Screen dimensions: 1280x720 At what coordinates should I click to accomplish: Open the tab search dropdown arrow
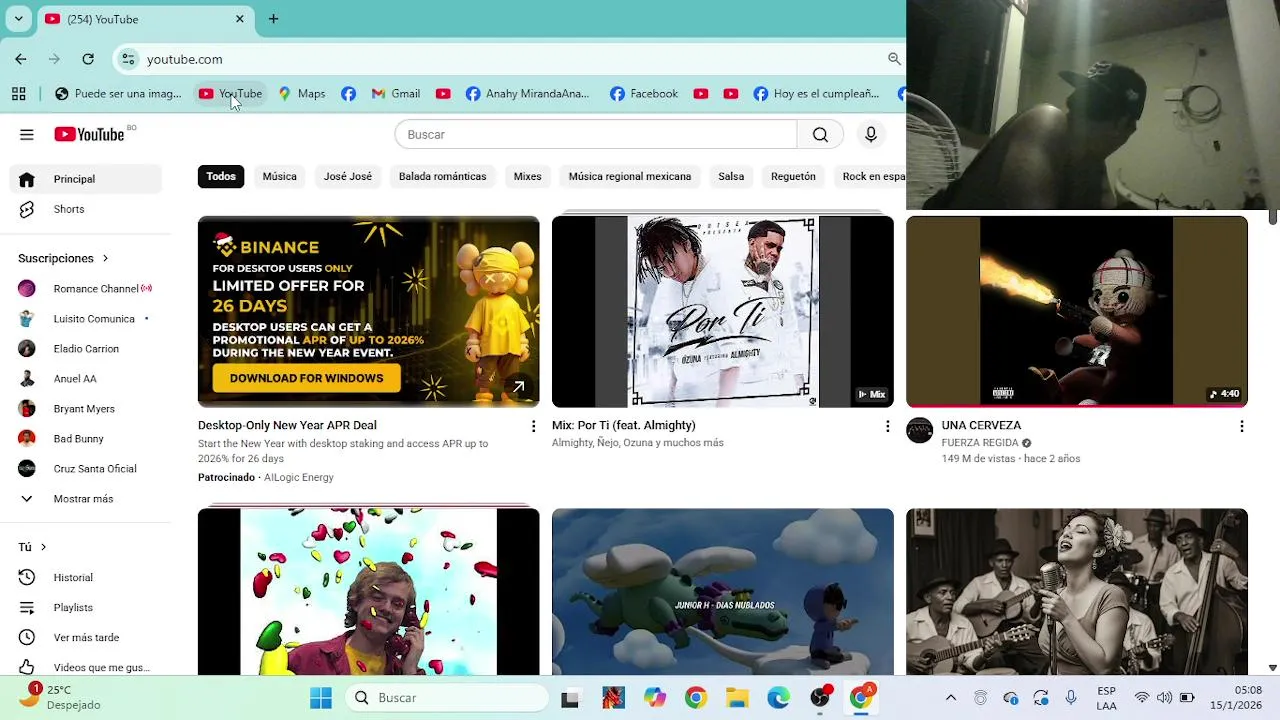tap(18, 19)
